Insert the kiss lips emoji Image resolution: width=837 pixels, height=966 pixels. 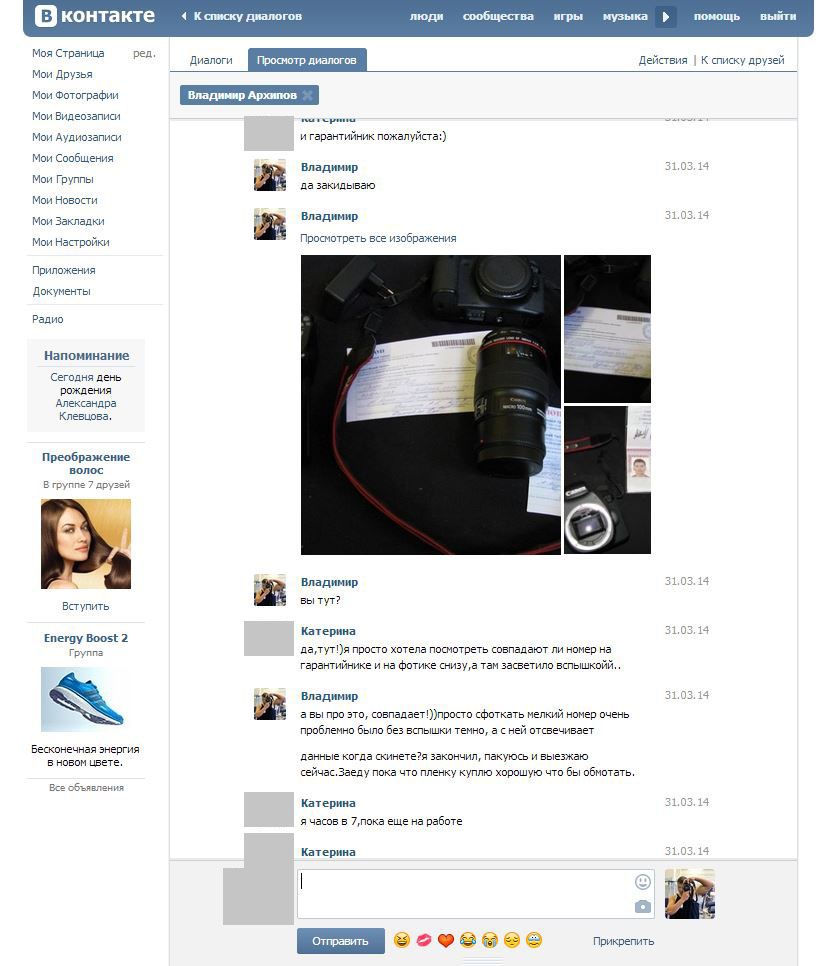(424, 941)
